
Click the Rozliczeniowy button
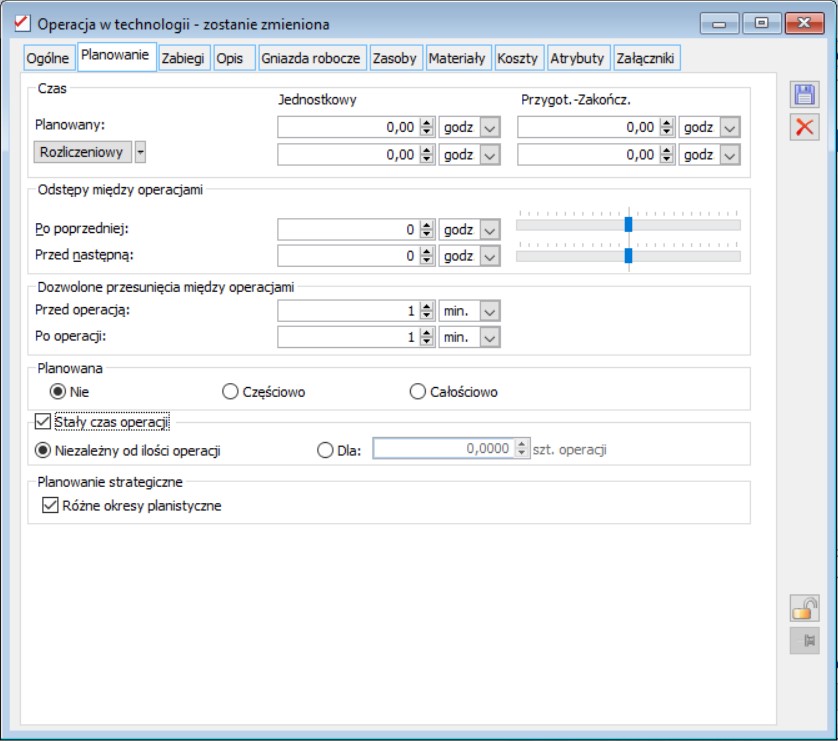click(x=82, y=152)
